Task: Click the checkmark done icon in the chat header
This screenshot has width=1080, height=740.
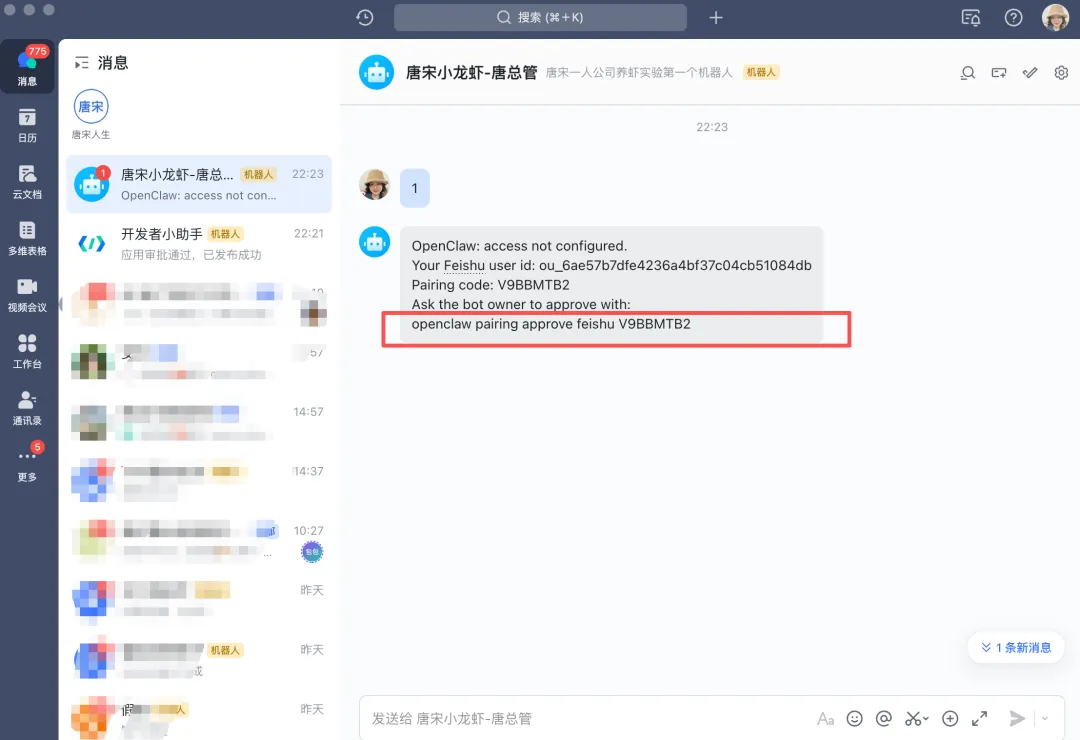Action: [x=1030, y=72]
